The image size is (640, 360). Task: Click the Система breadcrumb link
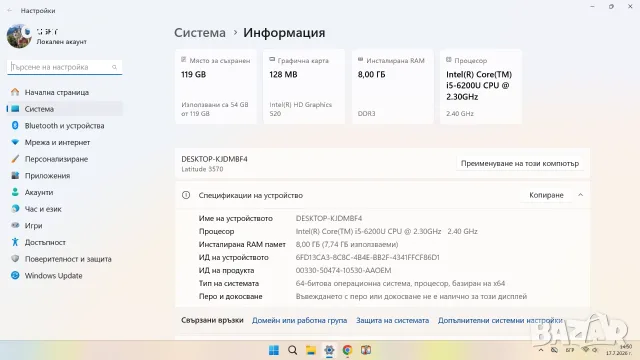(x=200, y=33)
